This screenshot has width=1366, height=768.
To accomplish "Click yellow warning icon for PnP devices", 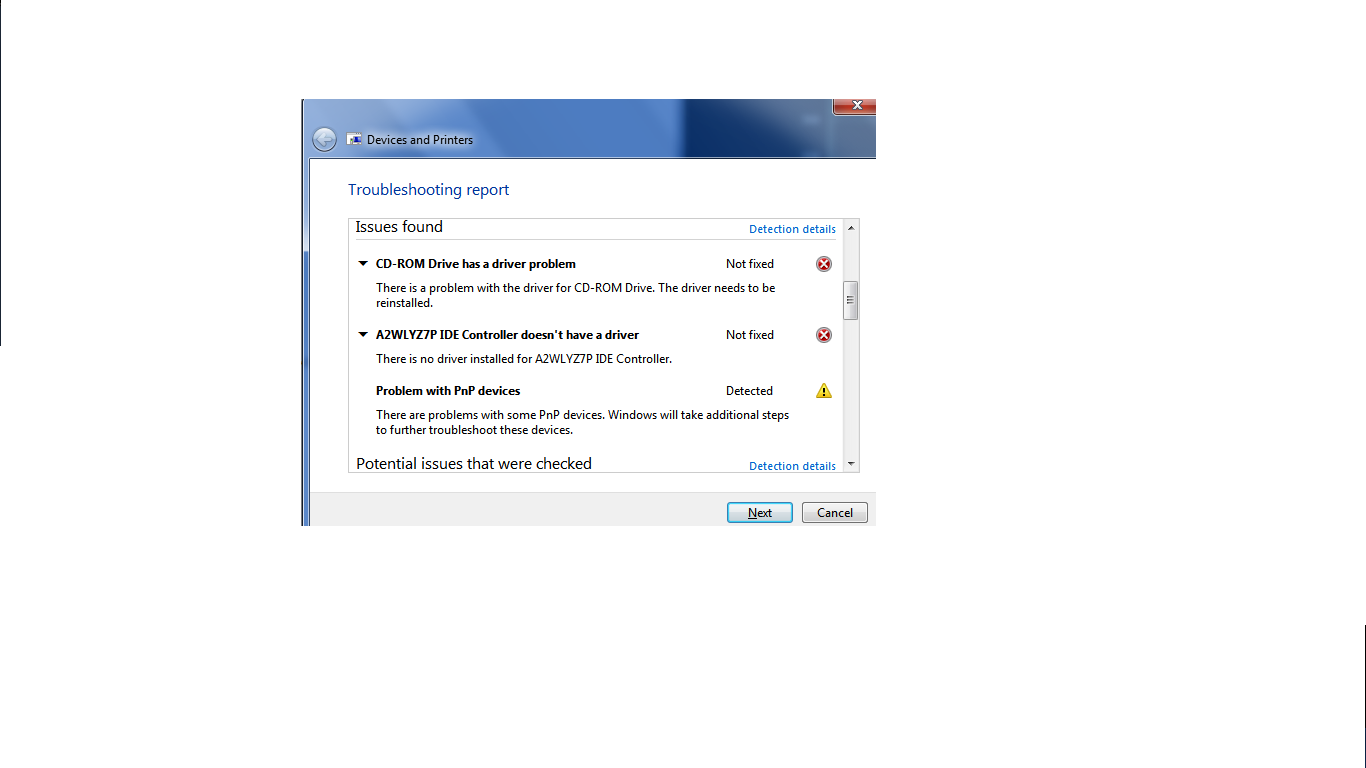I will coord(824,391).
